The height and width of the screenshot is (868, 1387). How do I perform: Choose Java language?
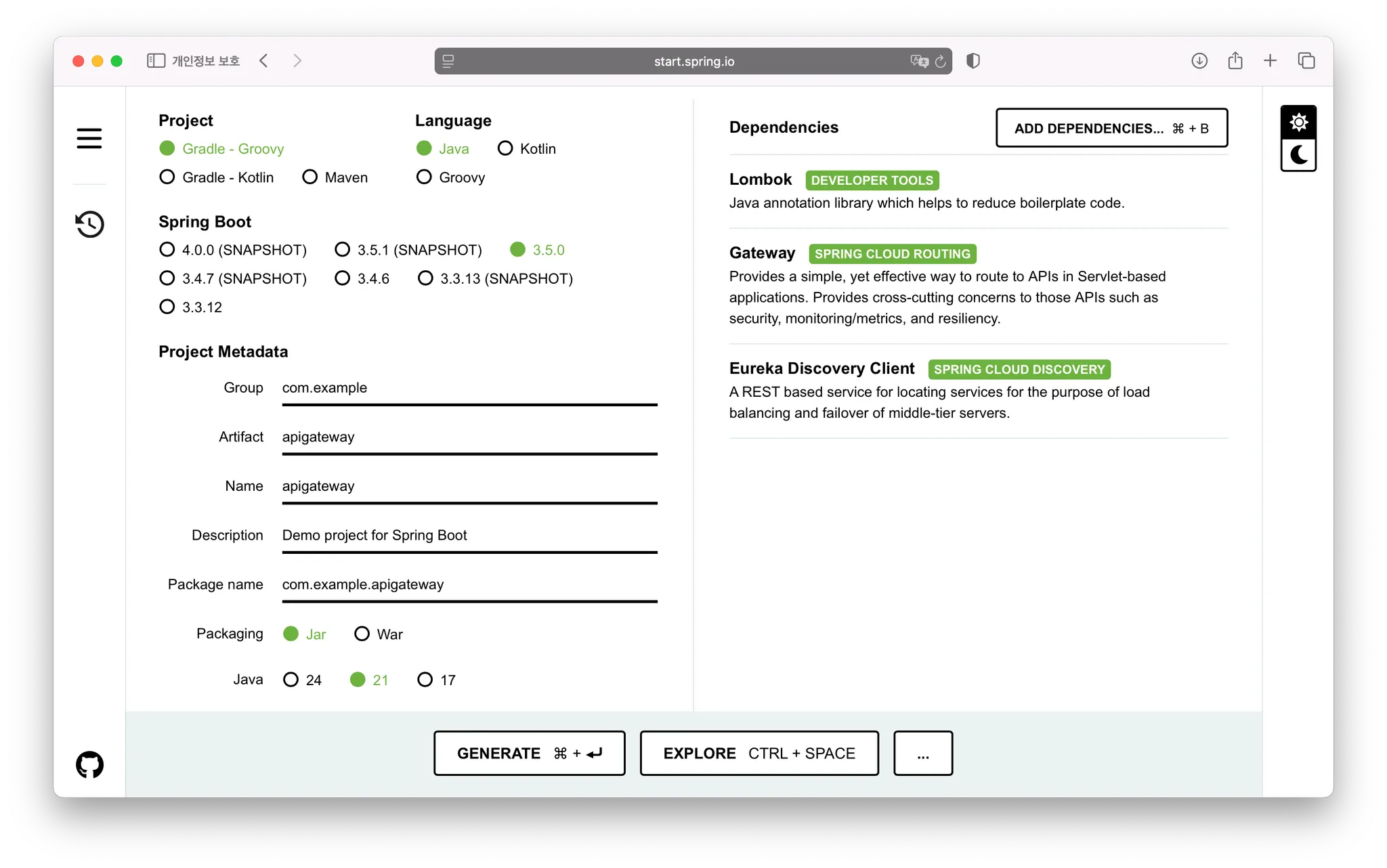pyautogui.click(x=442, y=148)
